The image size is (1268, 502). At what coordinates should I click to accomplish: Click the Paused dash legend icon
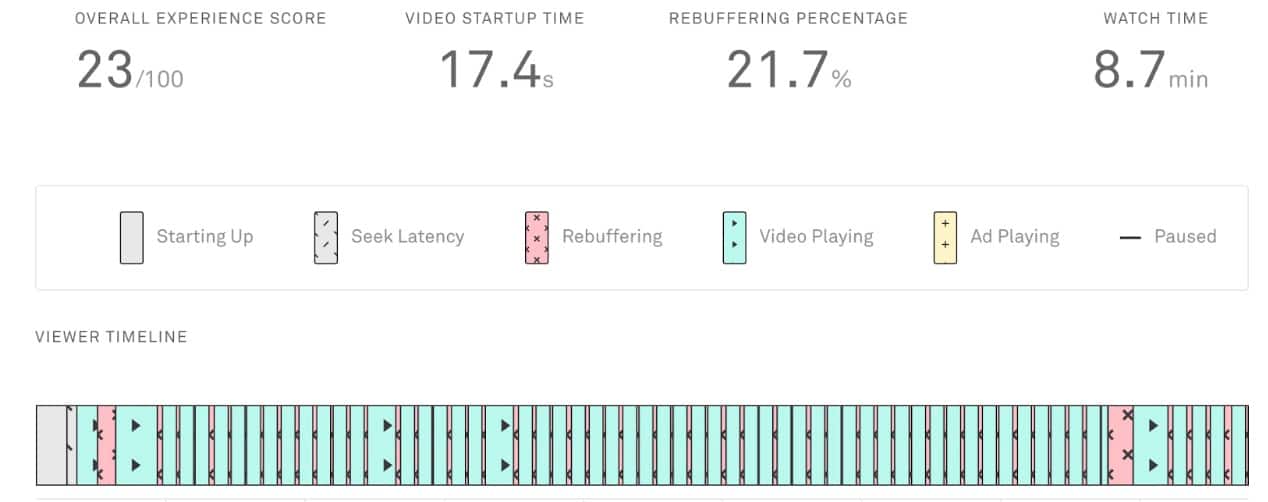pyautogui.click(x=1130, y=238)
